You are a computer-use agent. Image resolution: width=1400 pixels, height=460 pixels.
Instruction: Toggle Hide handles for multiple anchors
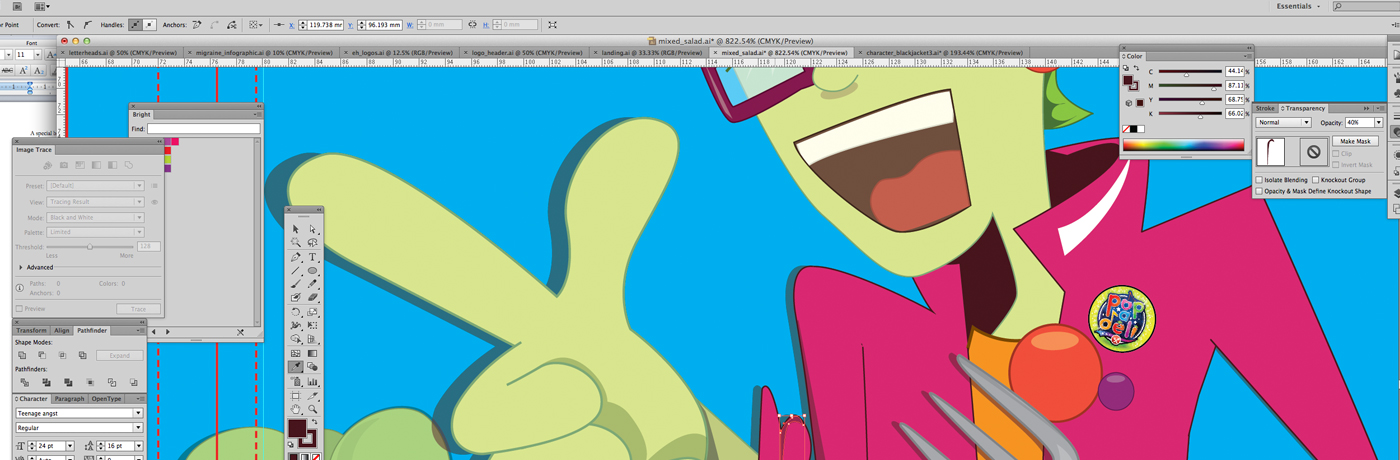click(x=149, y=24)
